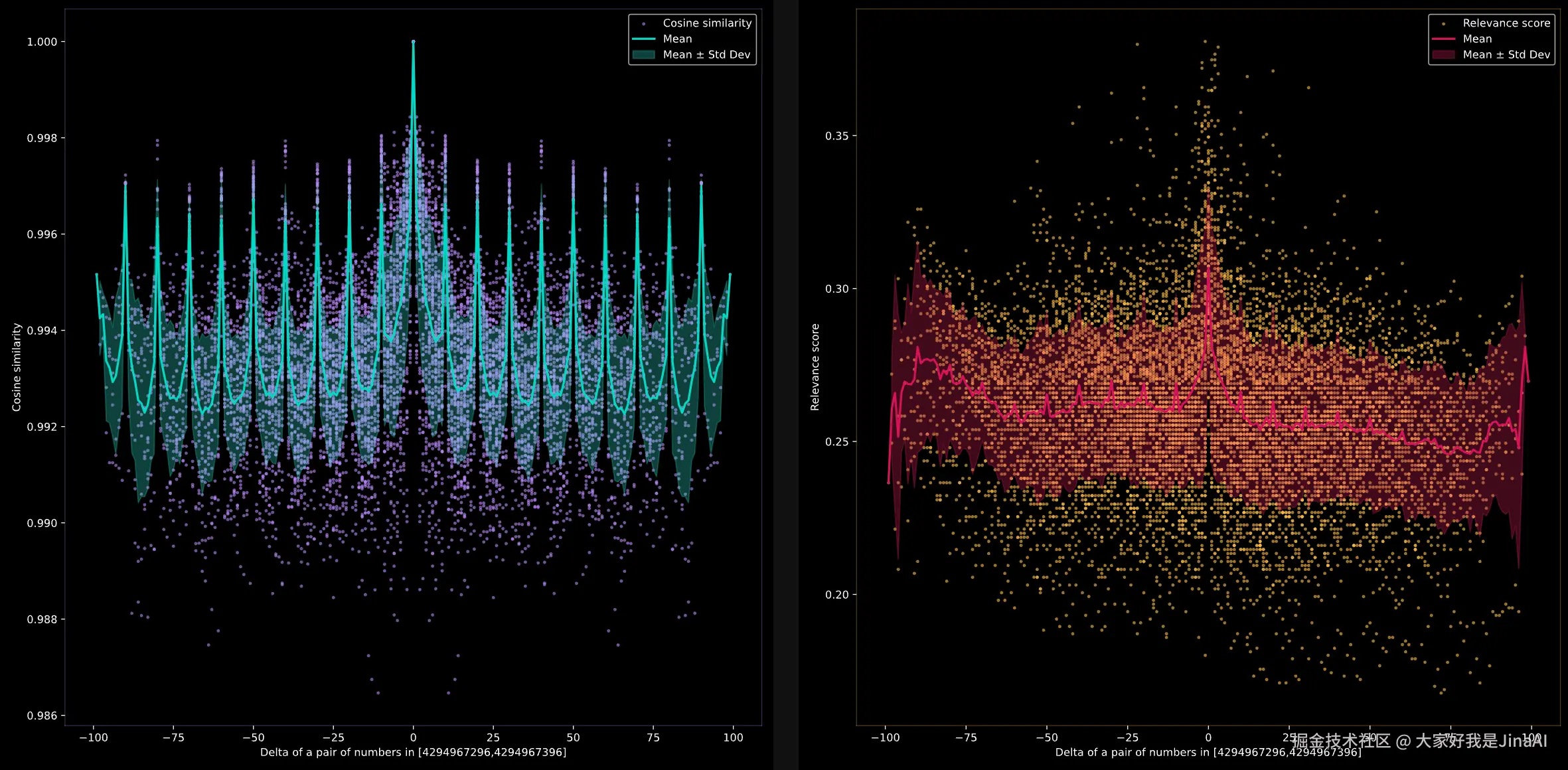Click the 0.20 tick on relevance axis
1568x770 pixels.
(836, 595)
